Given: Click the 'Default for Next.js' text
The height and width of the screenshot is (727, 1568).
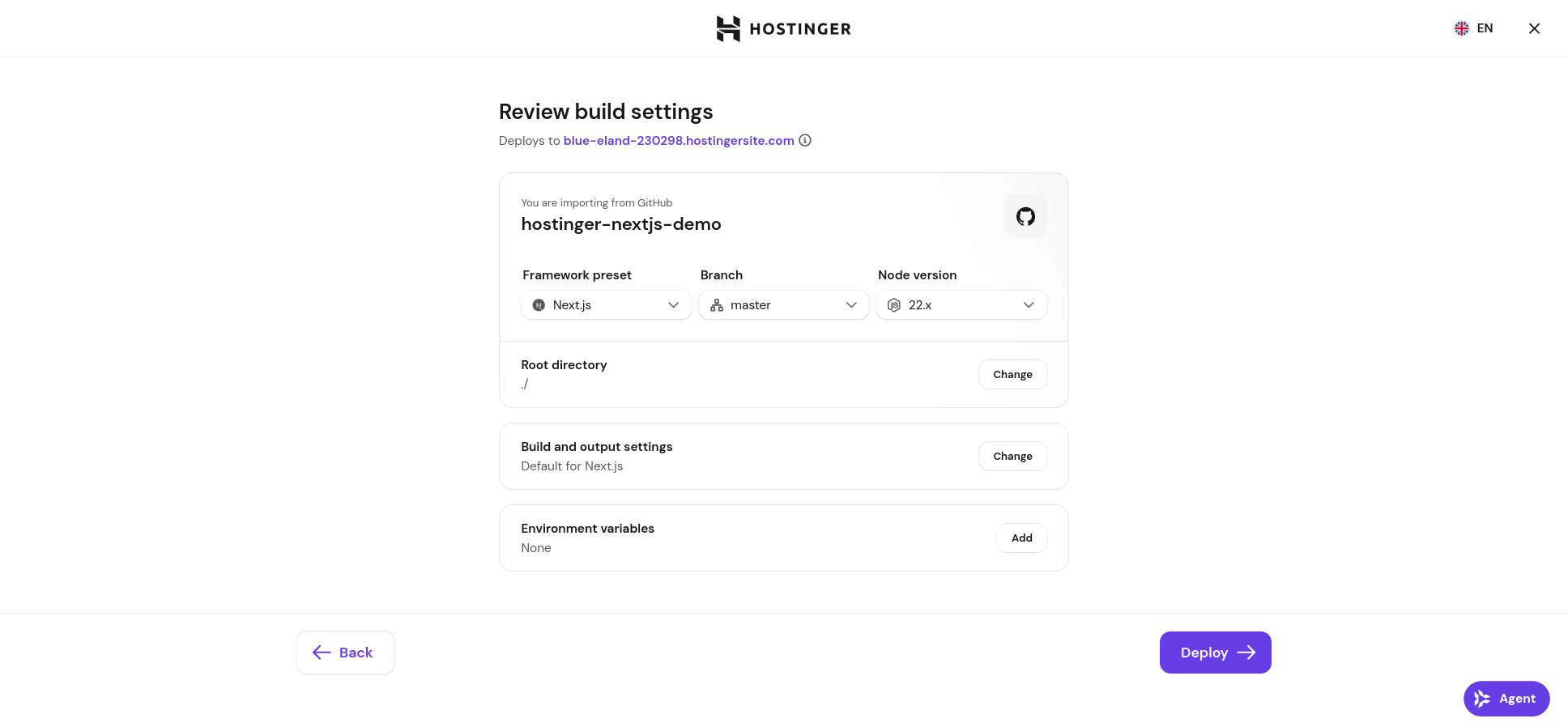Looking at the screenshot, I should (572, 466).
